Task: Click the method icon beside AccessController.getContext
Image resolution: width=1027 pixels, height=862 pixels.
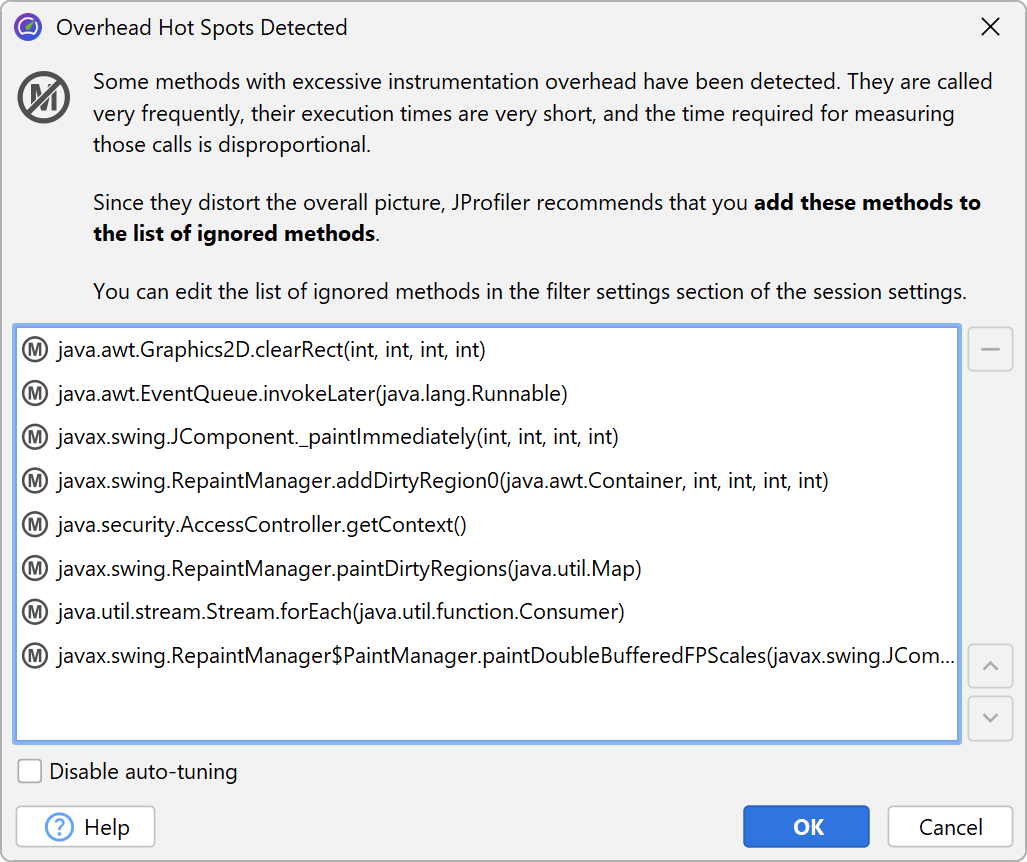Action: pyautogui.click(x=36, y=525)
